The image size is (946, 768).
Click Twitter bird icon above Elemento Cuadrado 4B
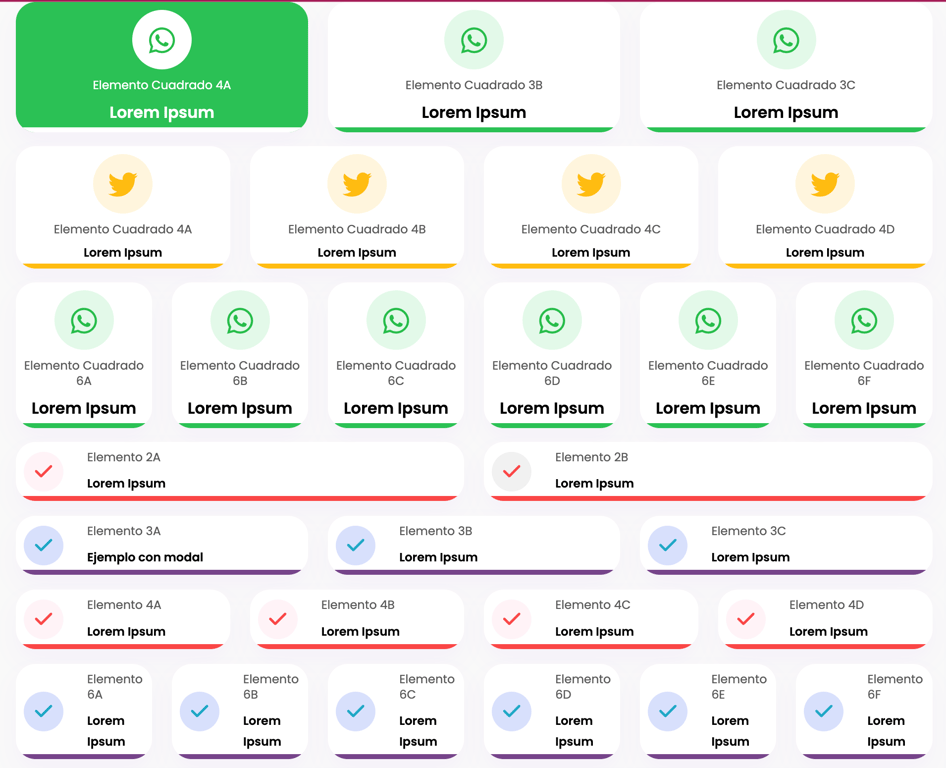(x=357, y=184)
